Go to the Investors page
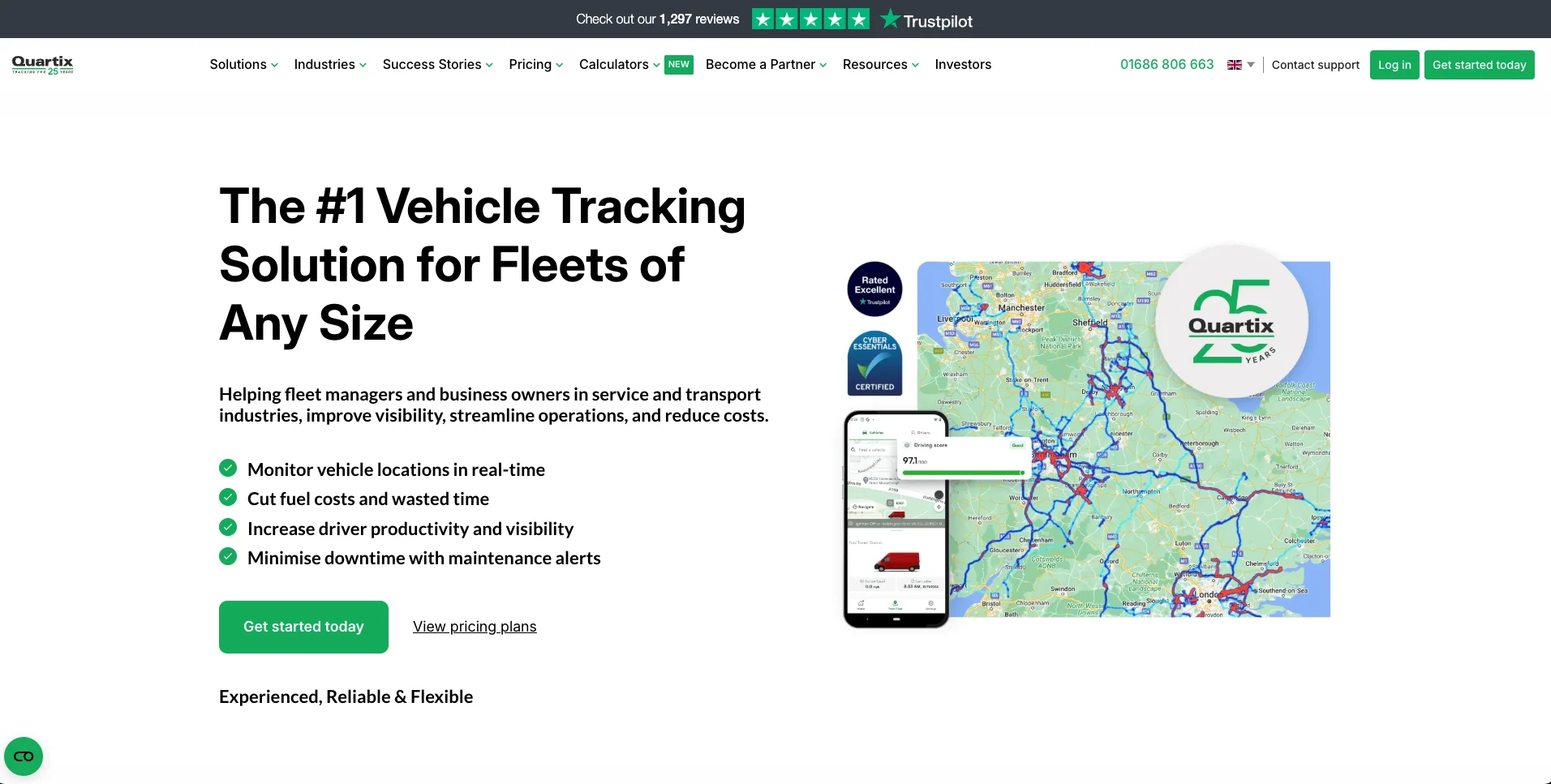 pyautogui.click(x=963, y=65)
